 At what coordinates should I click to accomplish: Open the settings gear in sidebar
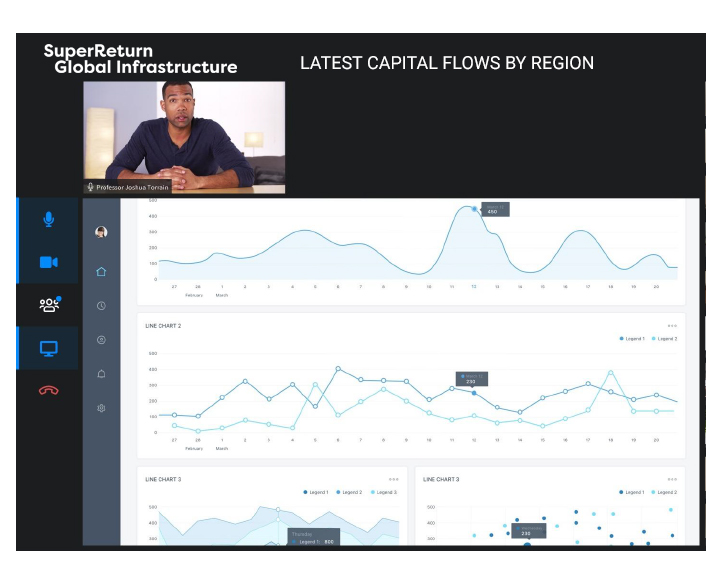coord(101,408)
